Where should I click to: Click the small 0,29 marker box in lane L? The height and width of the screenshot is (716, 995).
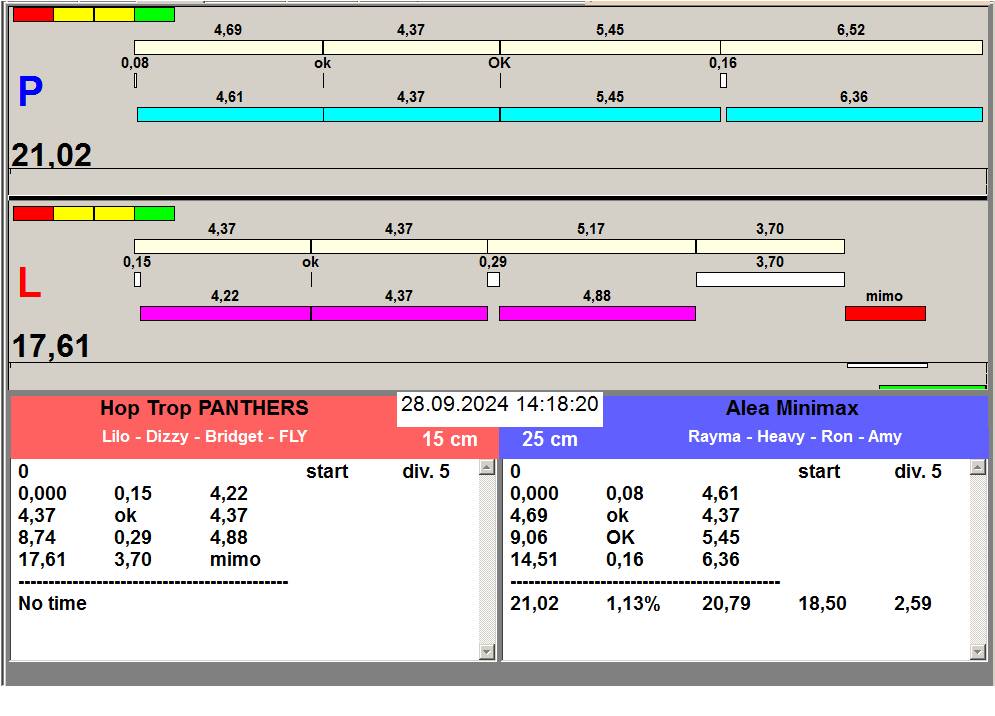point(493,280)
